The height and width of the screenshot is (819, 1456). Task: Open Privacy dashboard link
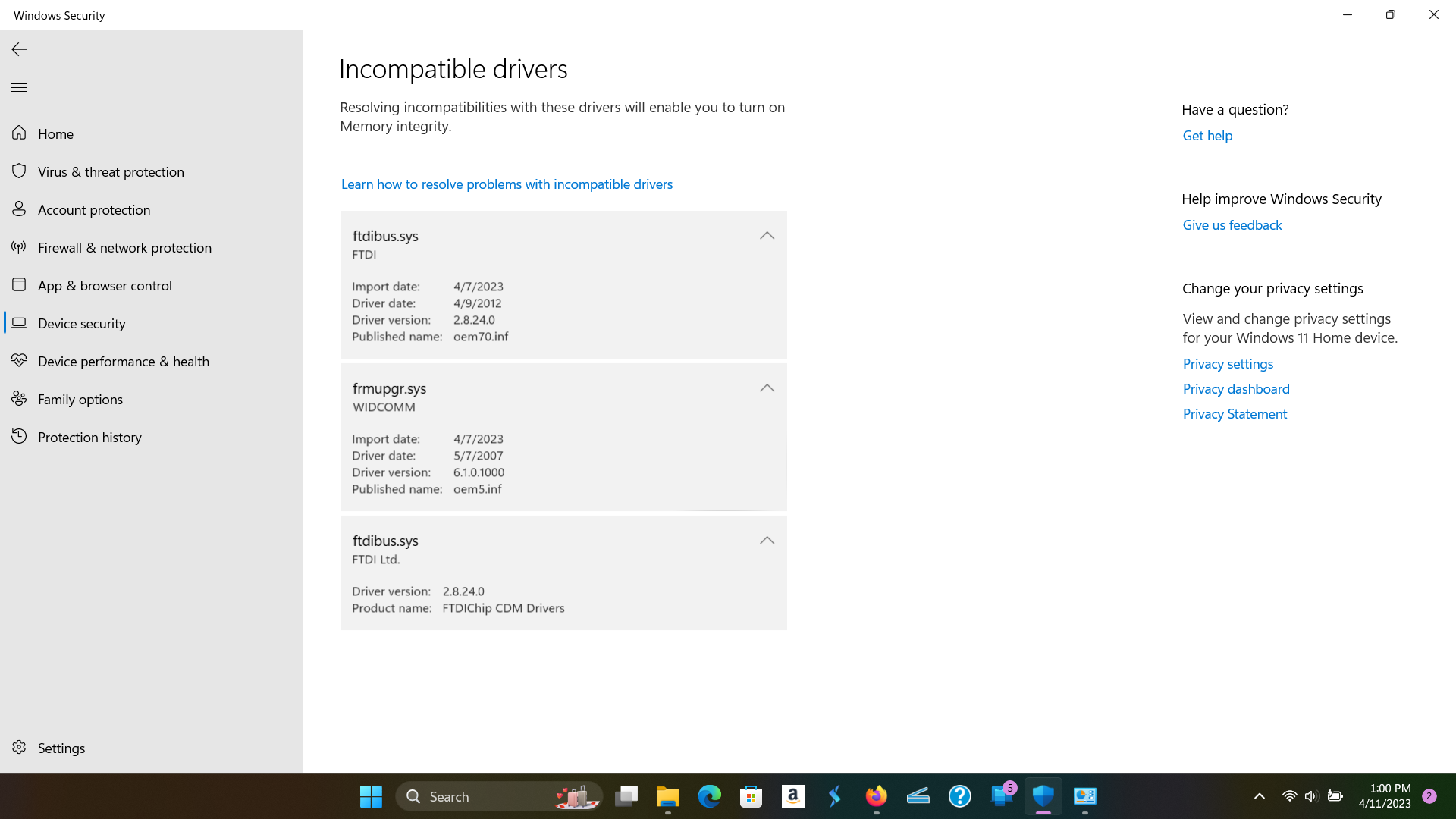click(x=1236, y=389)
